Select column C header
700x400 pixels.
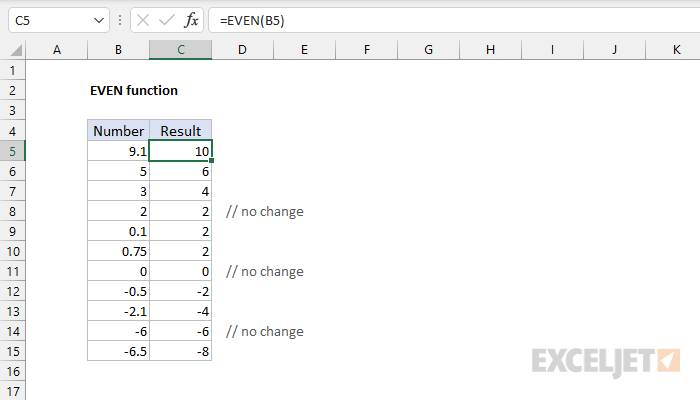(180, 50)
